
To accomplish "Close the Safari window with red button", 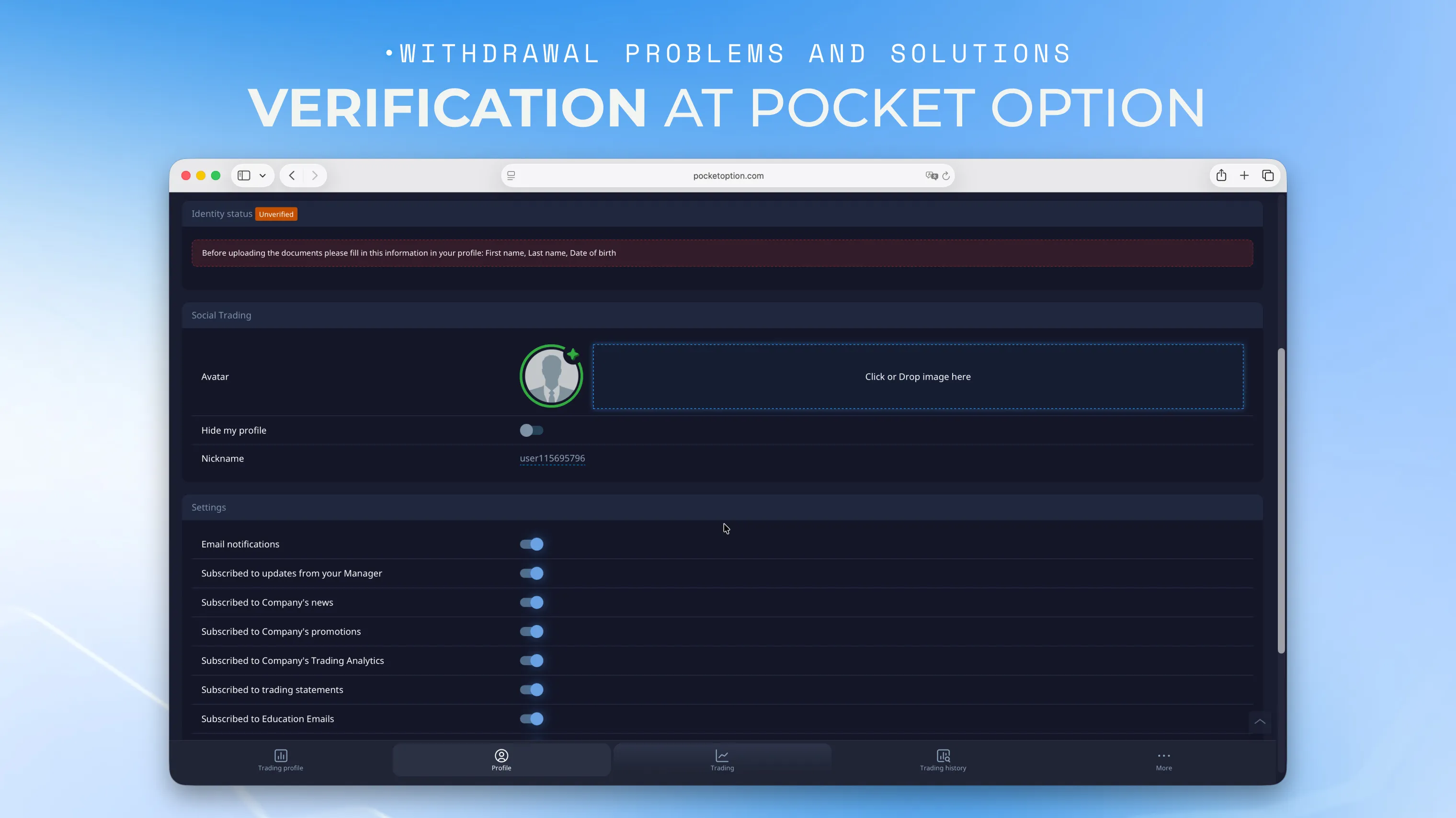I will point(185,176).
